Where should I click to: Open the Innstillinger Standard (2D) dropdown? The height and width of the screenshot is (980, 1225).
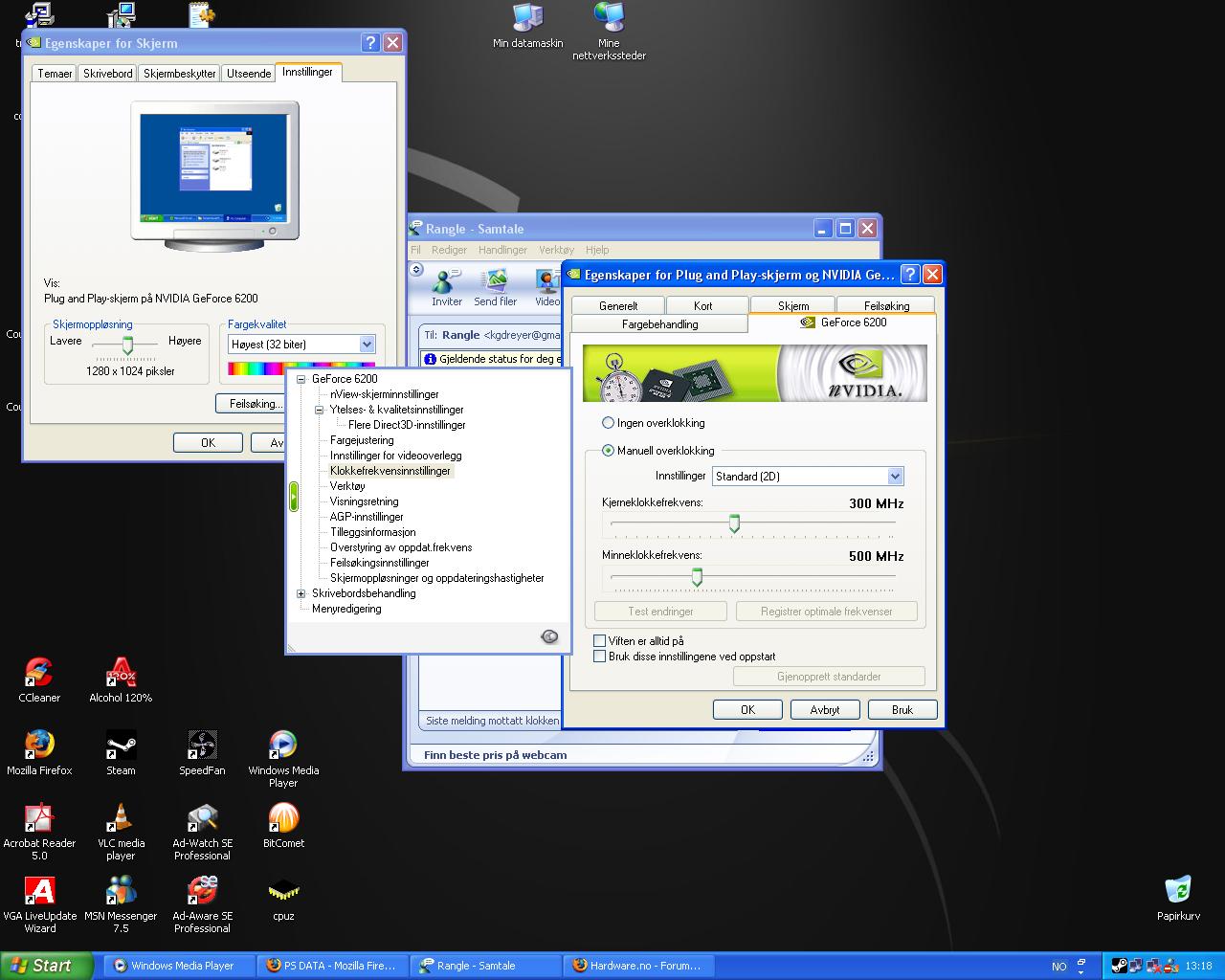808,477
